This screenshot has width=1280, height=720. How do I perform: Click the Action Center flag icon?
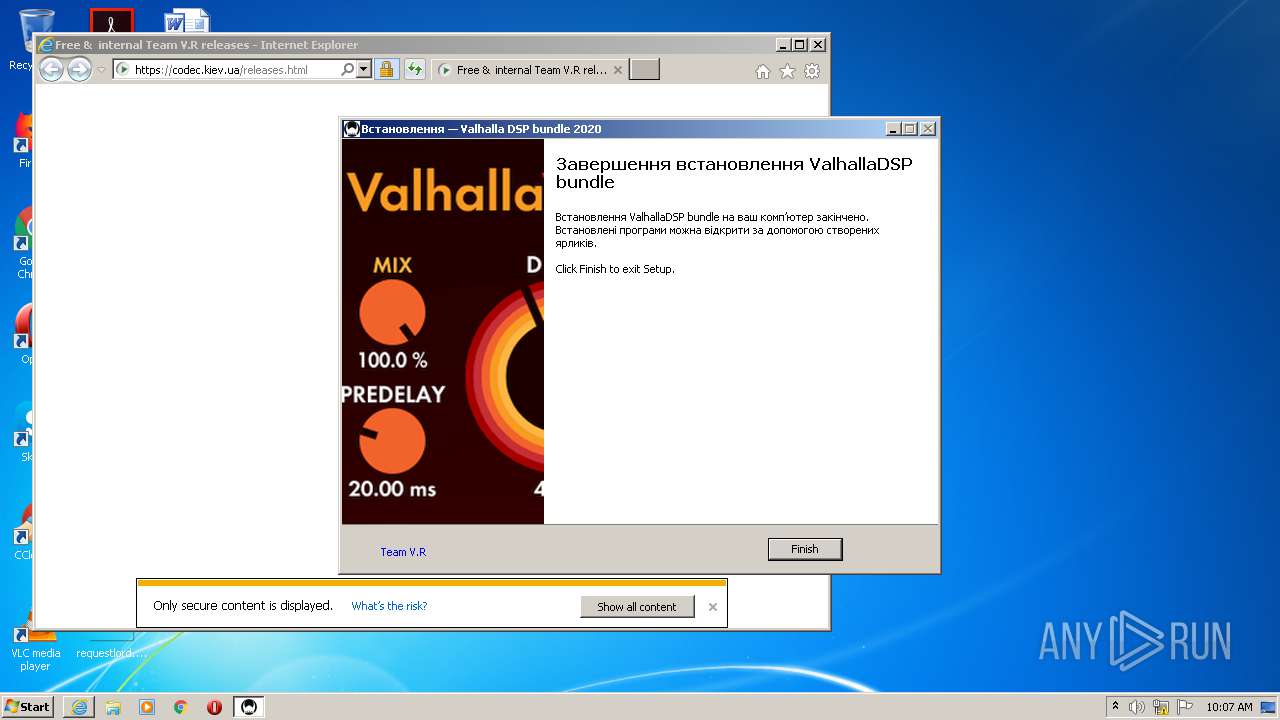(1185, 707)
